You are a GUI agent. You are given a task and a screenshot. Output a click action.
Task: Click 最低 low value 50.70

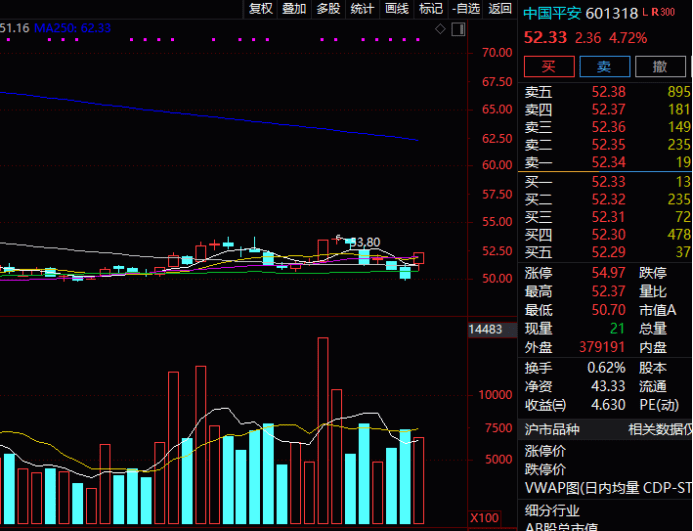coord(609,310)
